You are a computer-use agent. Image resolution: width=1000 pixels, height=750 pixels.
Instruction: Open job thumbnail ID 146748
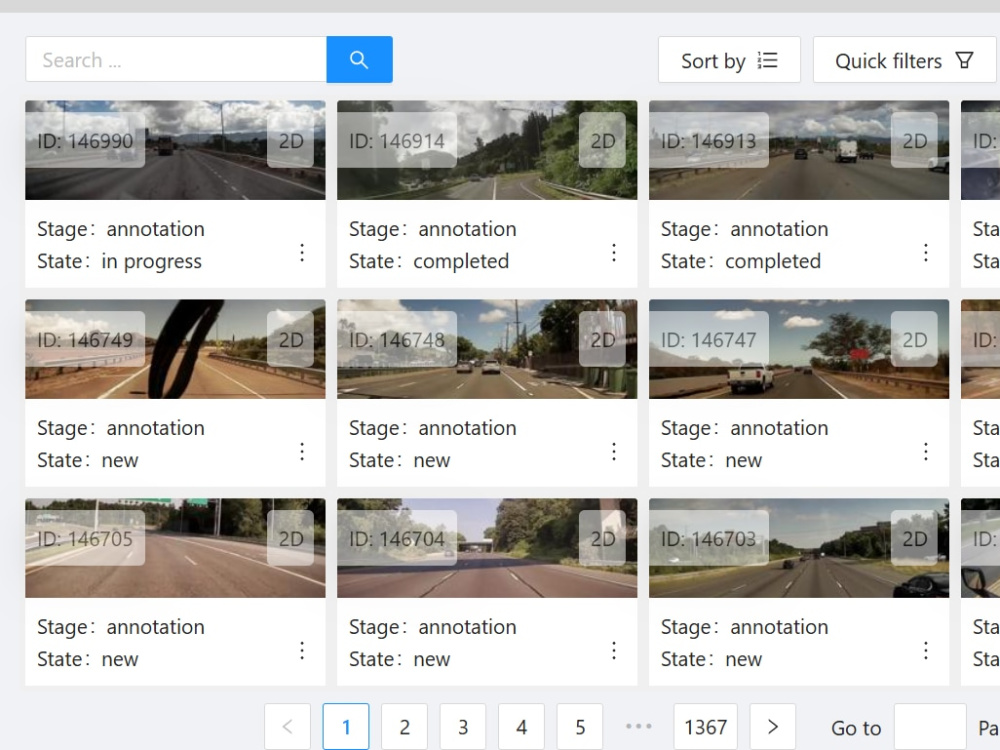(x=487, y=349)
